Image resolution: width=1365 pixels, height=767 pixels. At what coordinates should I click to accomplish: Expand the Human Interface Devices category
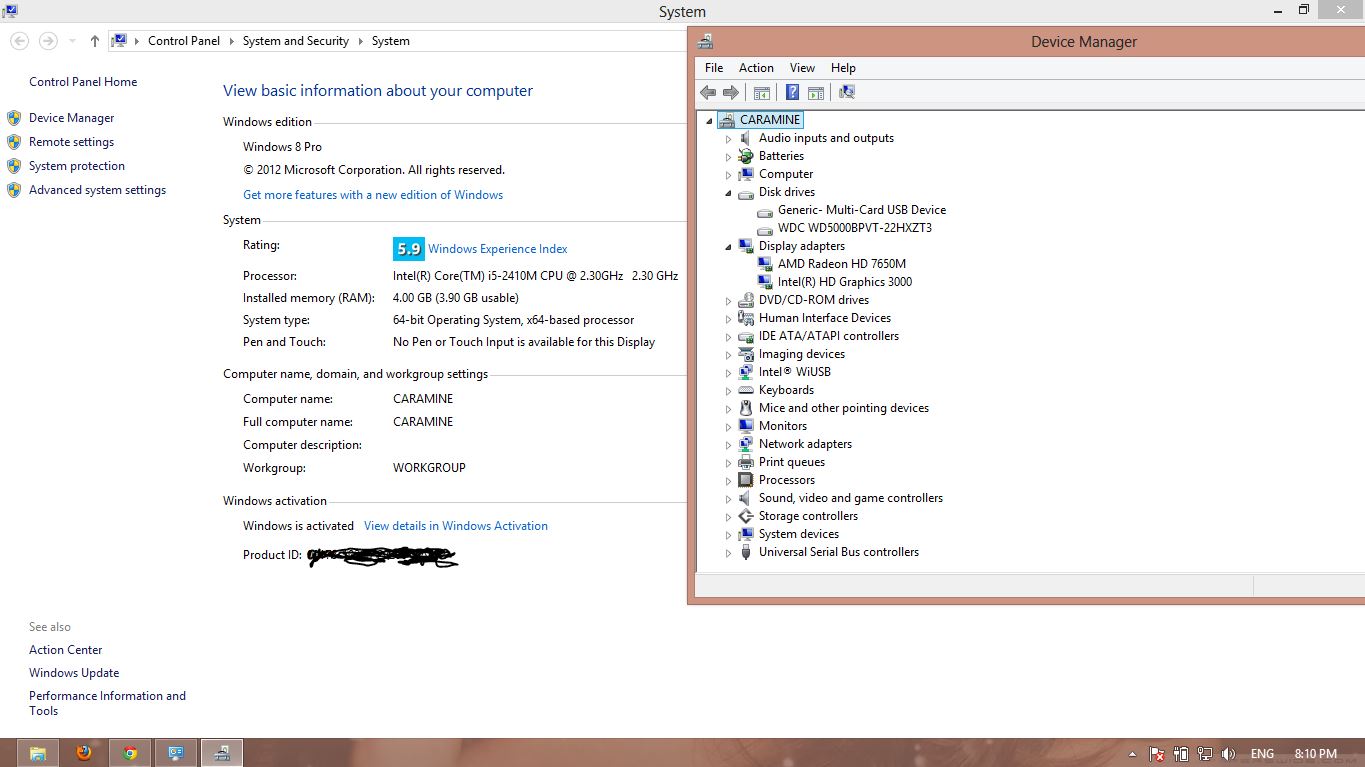coord(729,319)
